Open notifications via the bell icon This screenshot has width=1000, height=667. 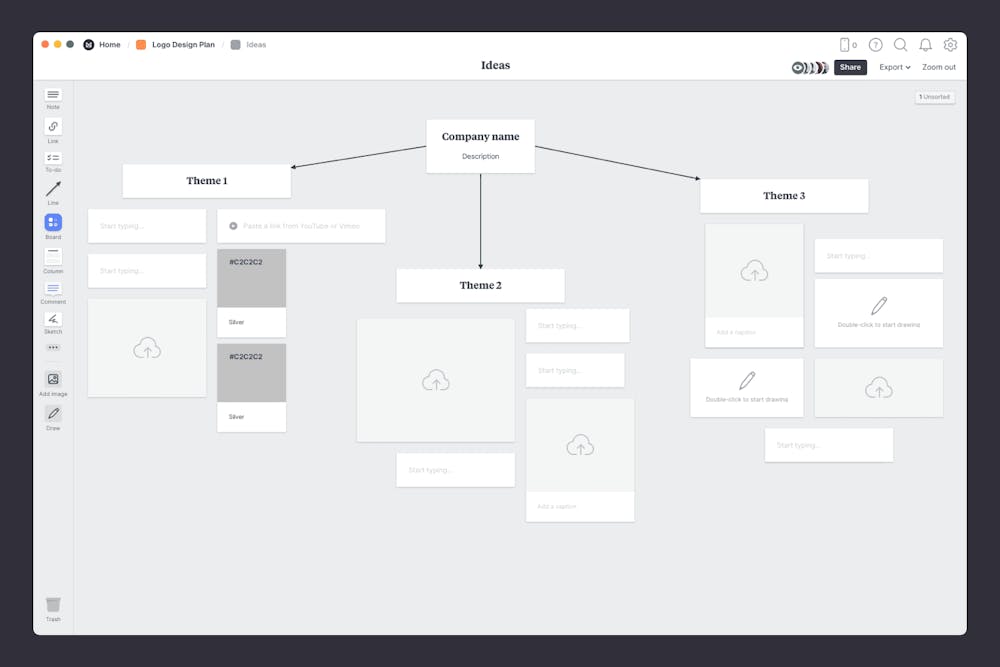pyautogui.click(x=926, y=45)
